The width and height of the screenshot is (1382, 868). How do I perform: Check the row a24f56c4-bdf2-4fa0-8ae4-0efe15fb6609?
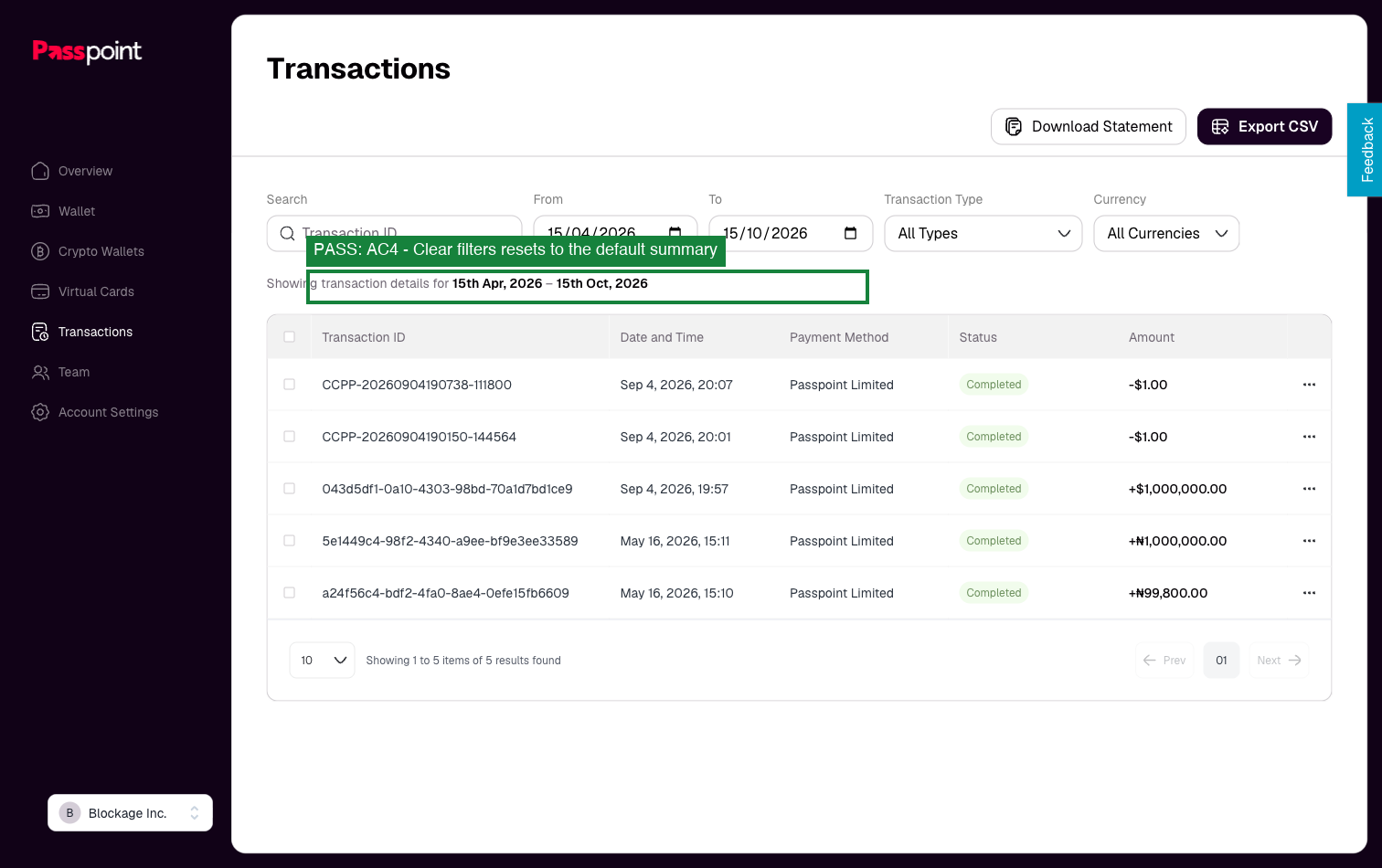(x=290, y=593)
